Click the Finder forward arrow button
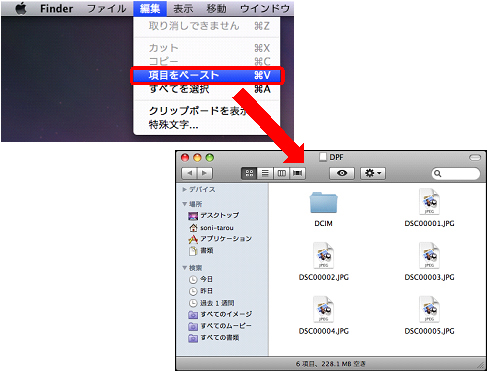This screenshot has height=371, width=487. [x=205, y=173]
